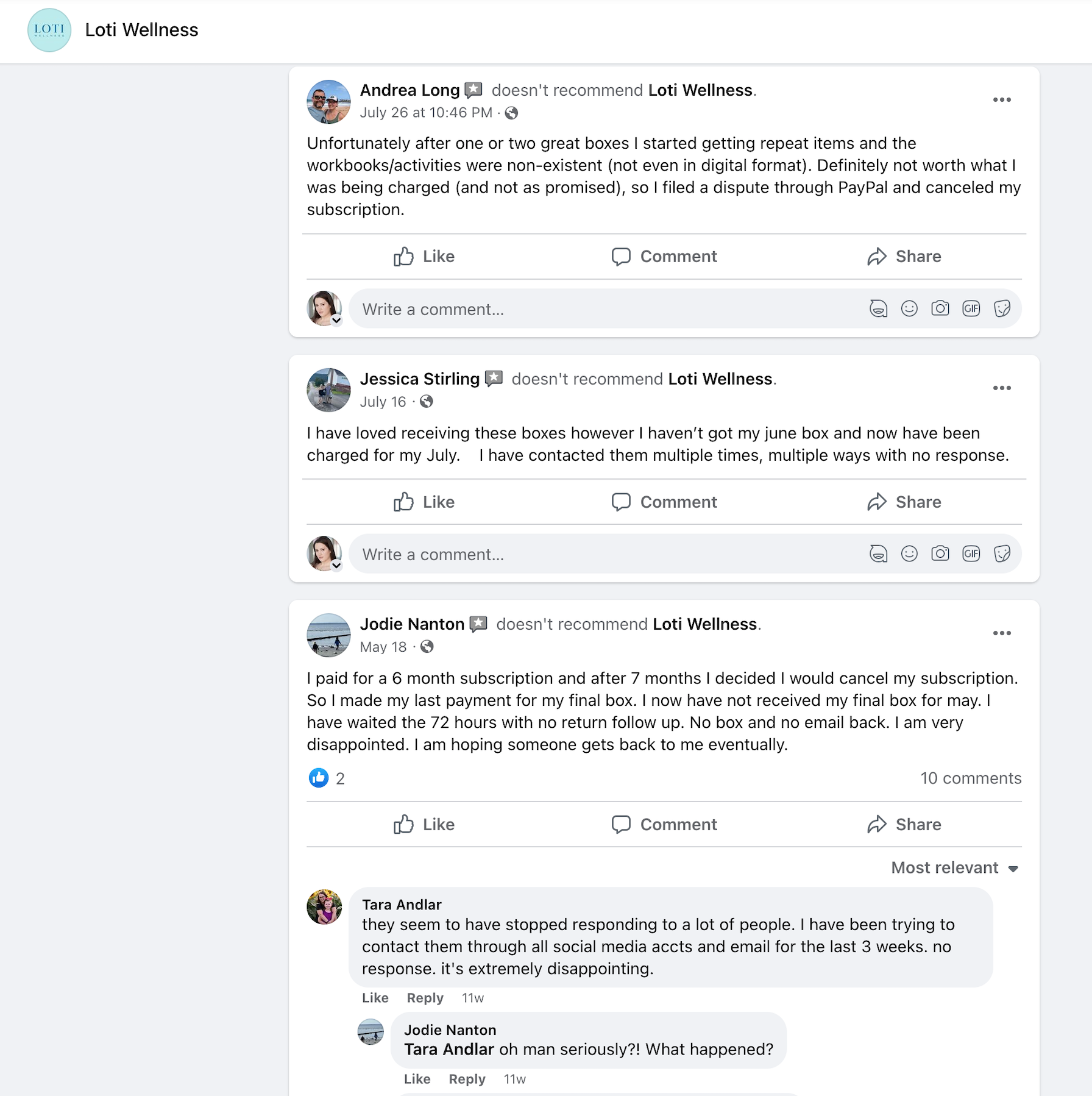Click GIF icon in Andrea's comment box
This screenshot has width=1092, height=1096.
tap(971, 309)
